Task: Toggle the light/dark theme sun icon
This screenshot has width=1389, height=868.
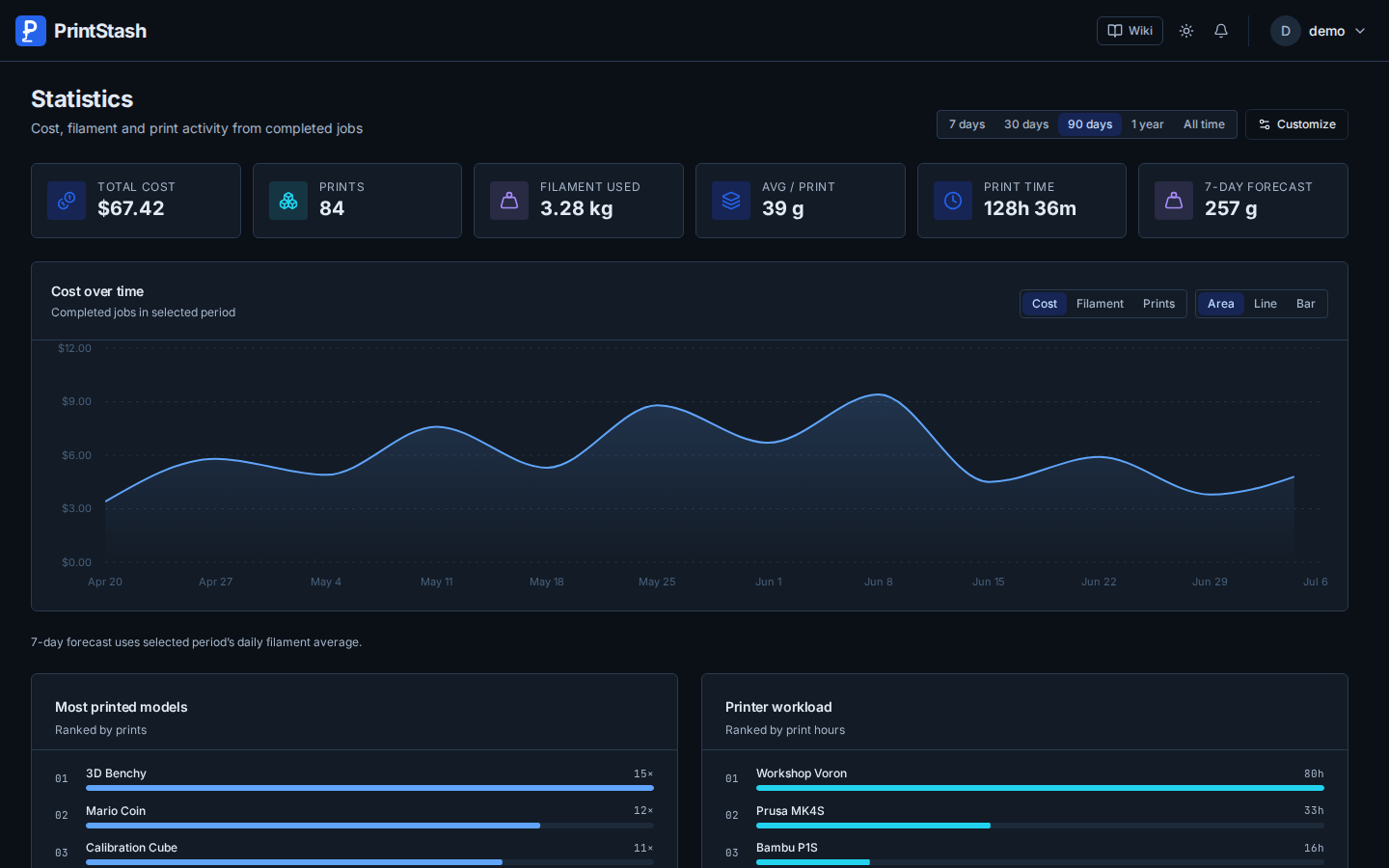Action: (x=1186, y=31)
